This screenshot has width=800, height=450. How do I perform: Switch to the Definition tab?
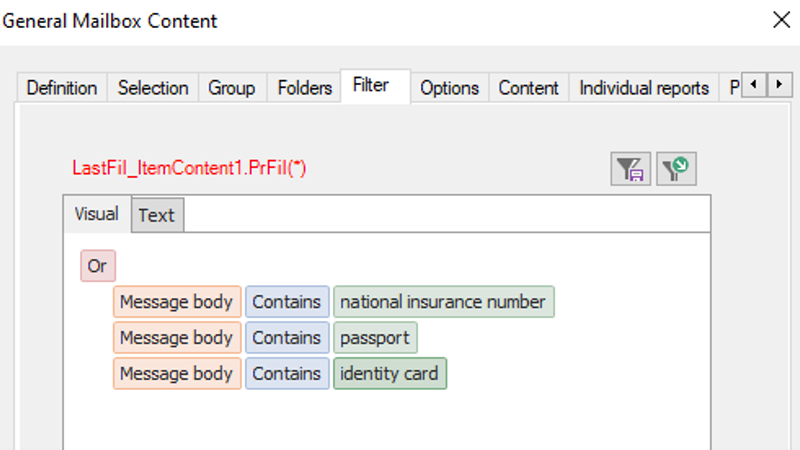(62, 88)
